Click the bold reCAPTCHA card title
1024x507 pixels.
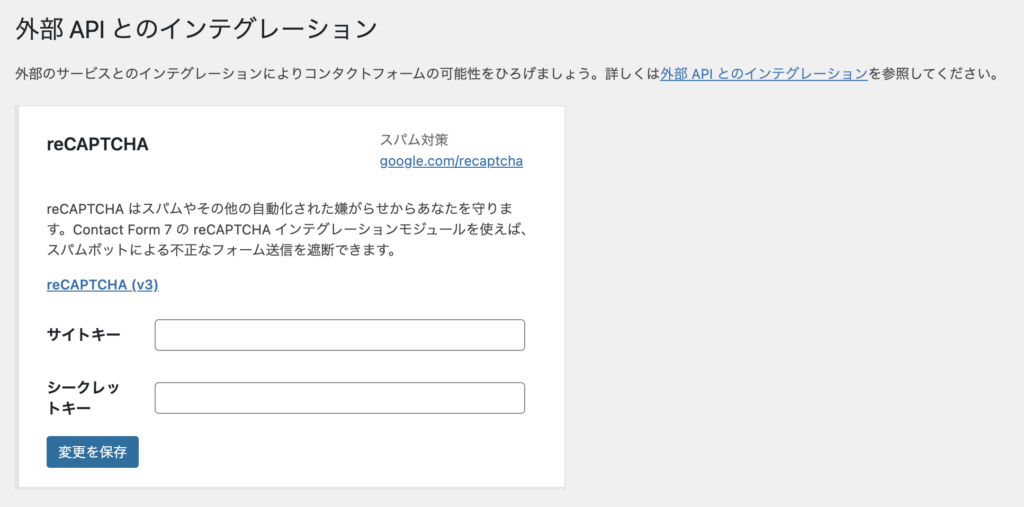(97, 144)
